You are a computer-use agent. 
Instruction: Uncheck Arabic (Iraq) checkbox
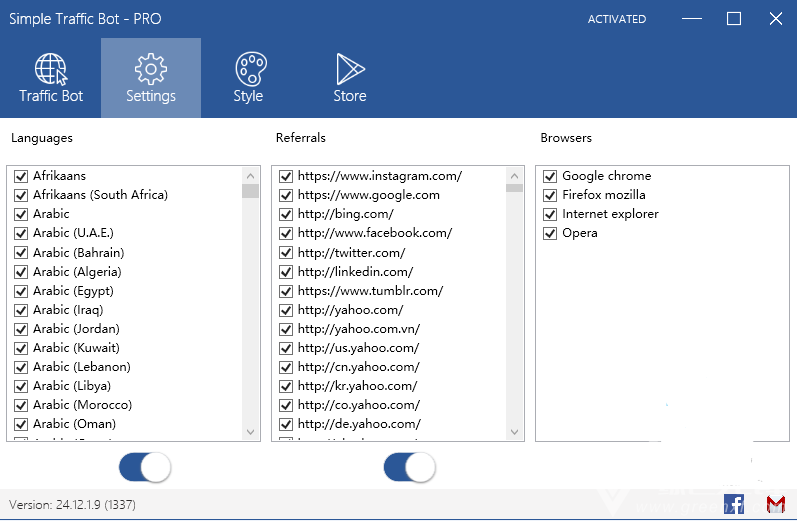point(21,310)
